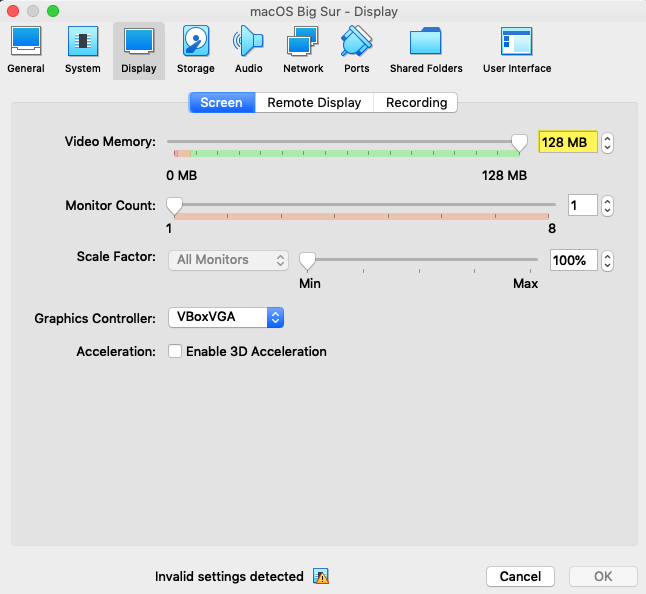Click the 100% scale factor field
Screen dimensions: 646x594
click(x=573, y=260)
